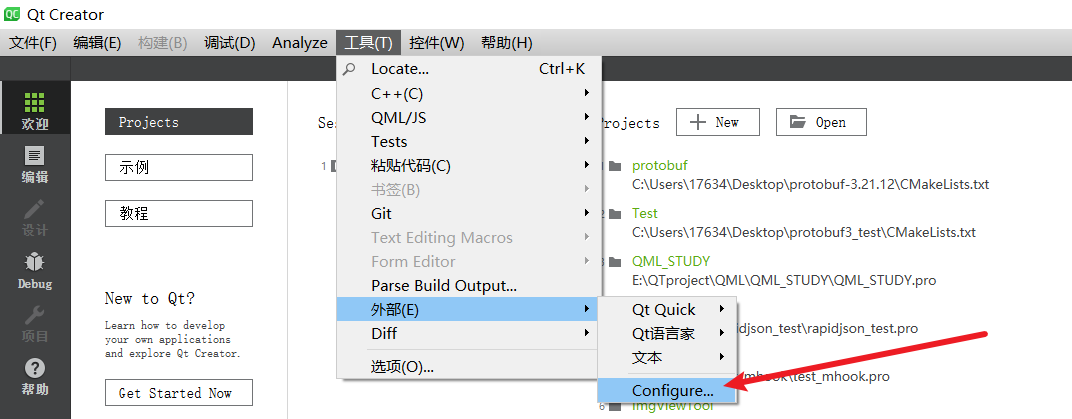The height and width of the screenshot is (419, 1072).
Task: Expand the 外部(E) submenu
Action: pos(469,310)
